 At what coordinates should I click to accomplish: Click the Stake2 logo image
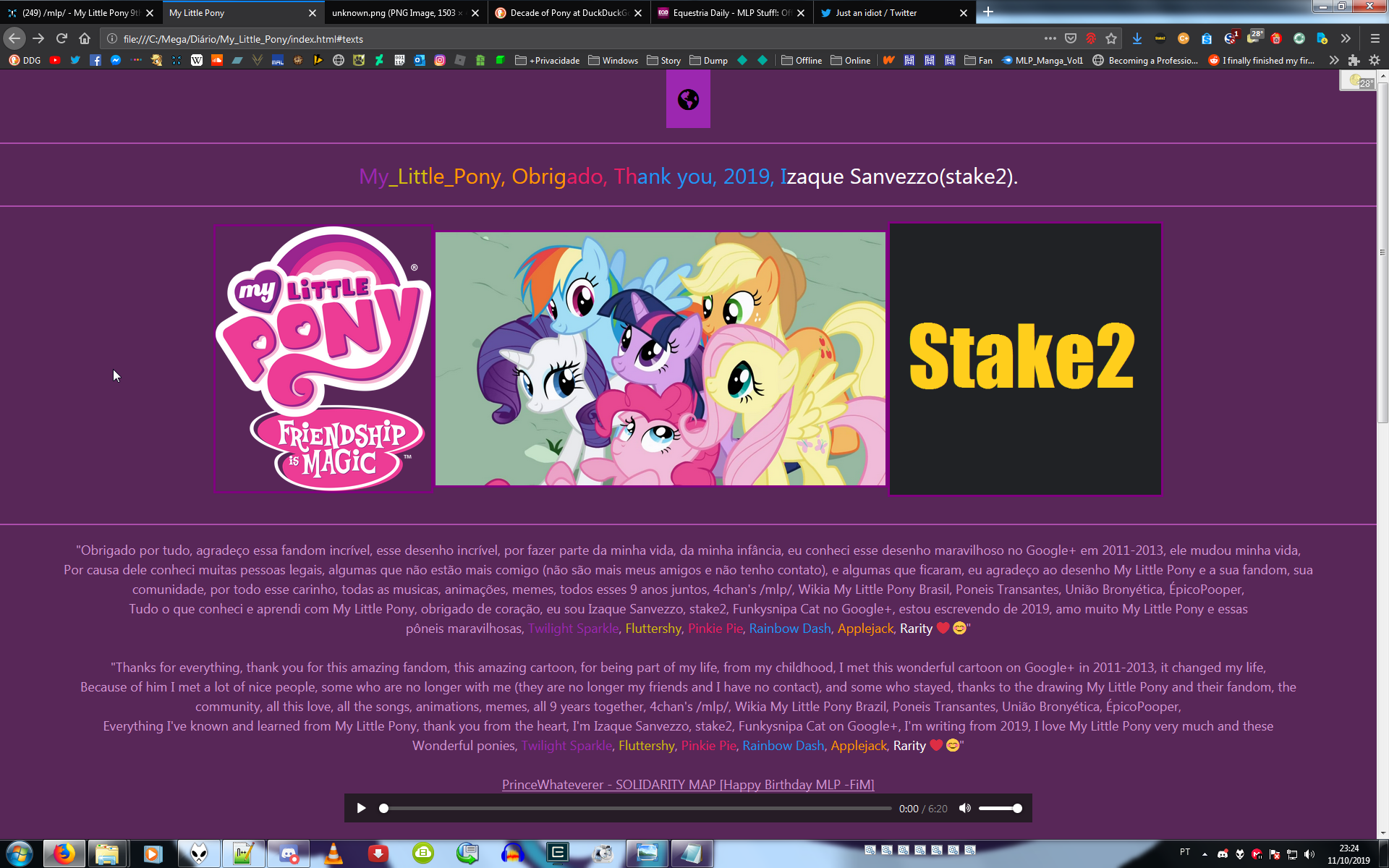pos(1025,359)
